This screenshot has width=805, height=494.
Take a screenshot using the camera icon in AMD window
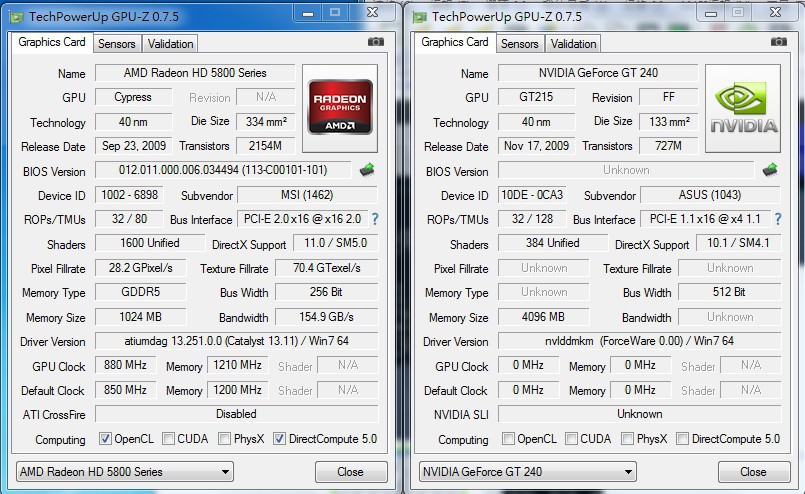pyautogui.click(x=376, y=42)
